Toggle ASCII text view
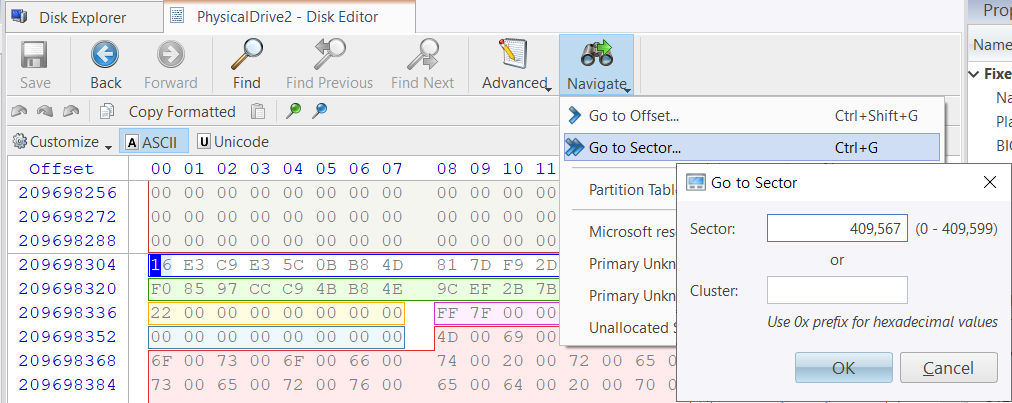1012x403 pixels. tap(152, 142)
